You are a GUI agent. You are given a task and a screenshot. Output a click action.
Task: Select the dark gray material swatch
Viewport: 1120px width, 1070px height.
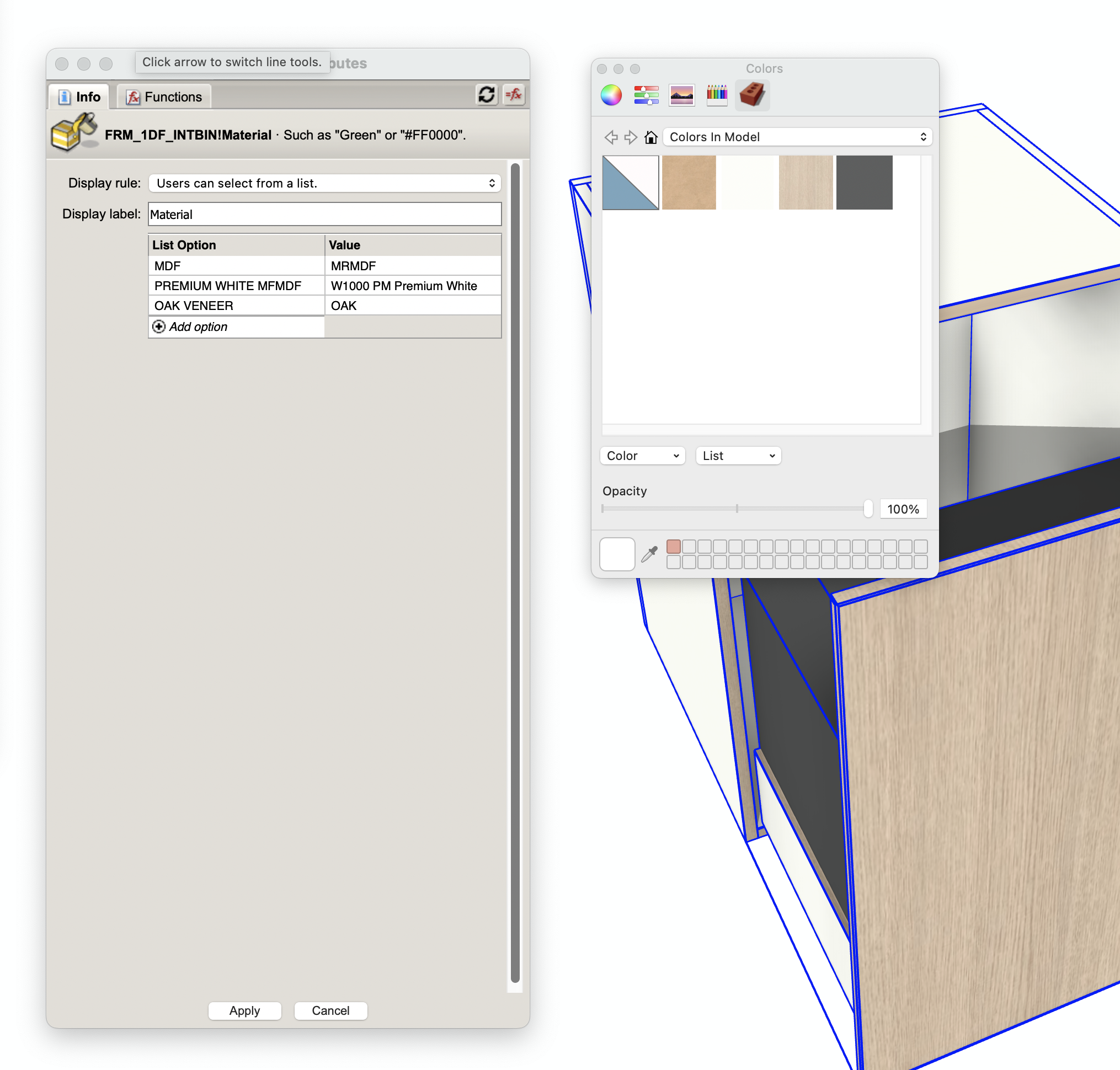pos(864,183)
